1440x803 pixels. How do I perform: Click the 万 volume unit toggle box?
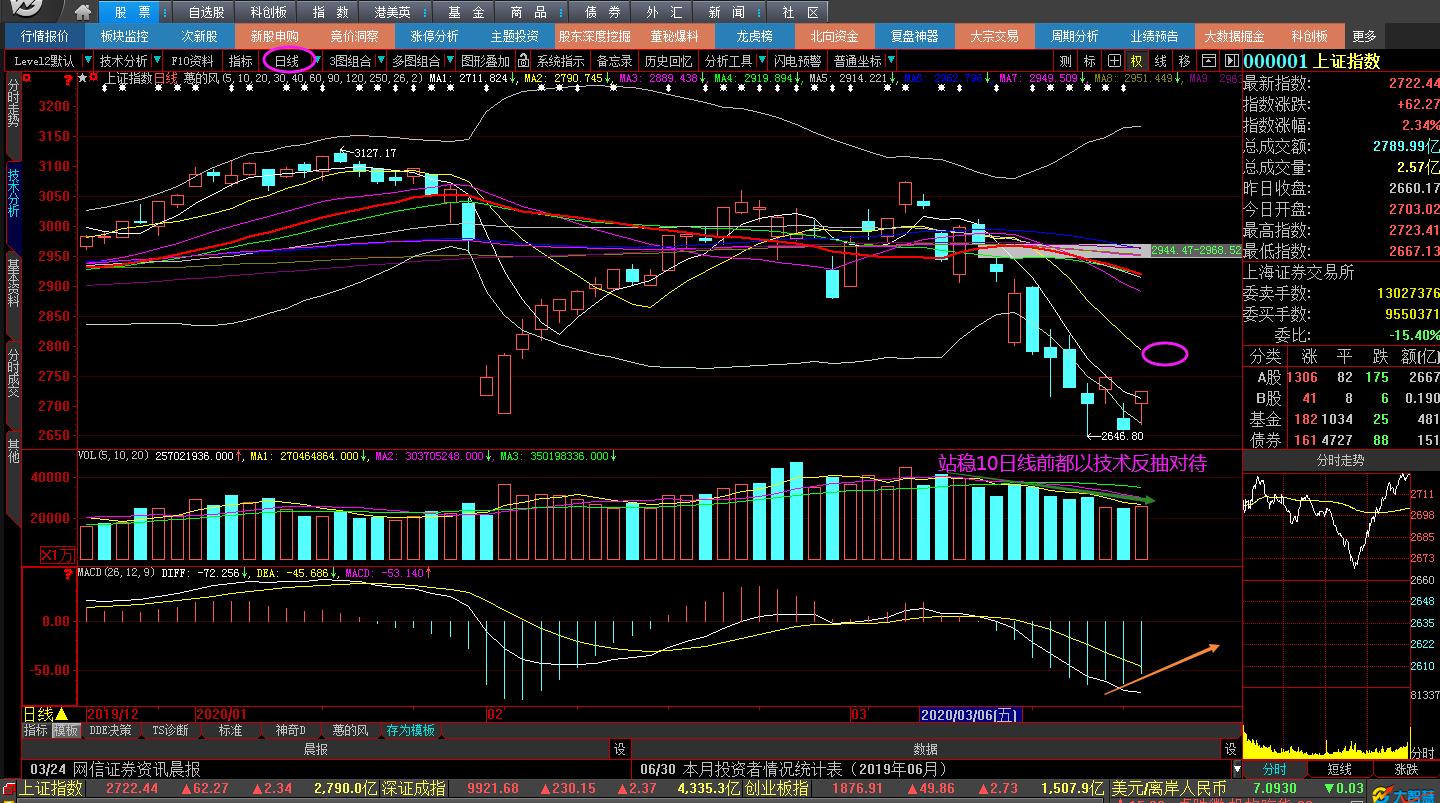click(x=58, y=555)
